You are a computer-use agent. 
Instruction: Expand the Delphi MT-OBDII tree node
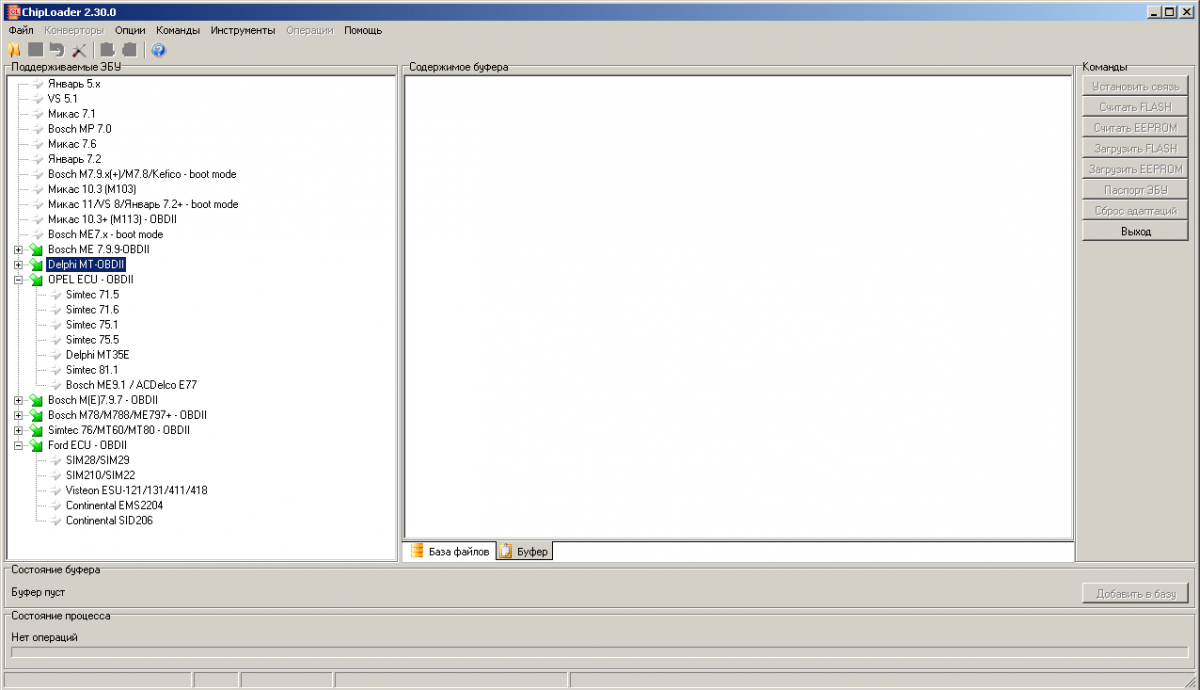point(19,264)
